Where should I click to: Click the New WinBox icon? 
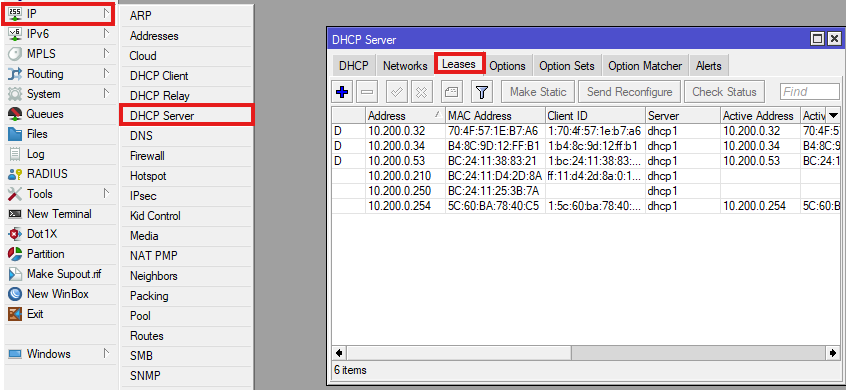[x=16, y=294]
